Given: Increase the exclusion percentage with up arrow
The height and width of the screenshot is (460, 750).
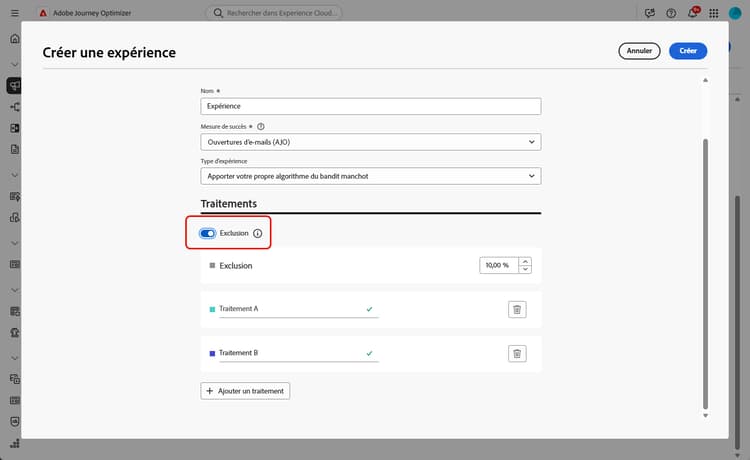Looking at the screenshot, I should pos(526,262).
